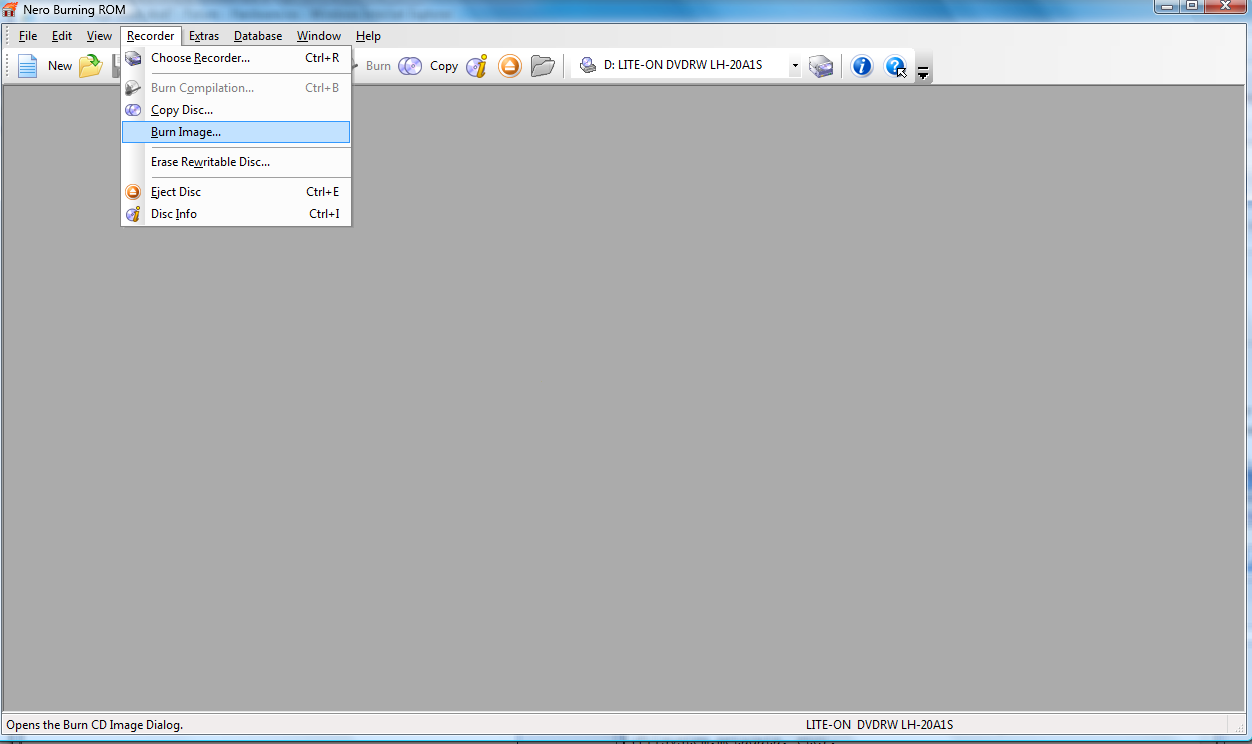This screenshot has width=1252, height=744.
Task: Open the Help menu
Action: click(x=368, y=36)
